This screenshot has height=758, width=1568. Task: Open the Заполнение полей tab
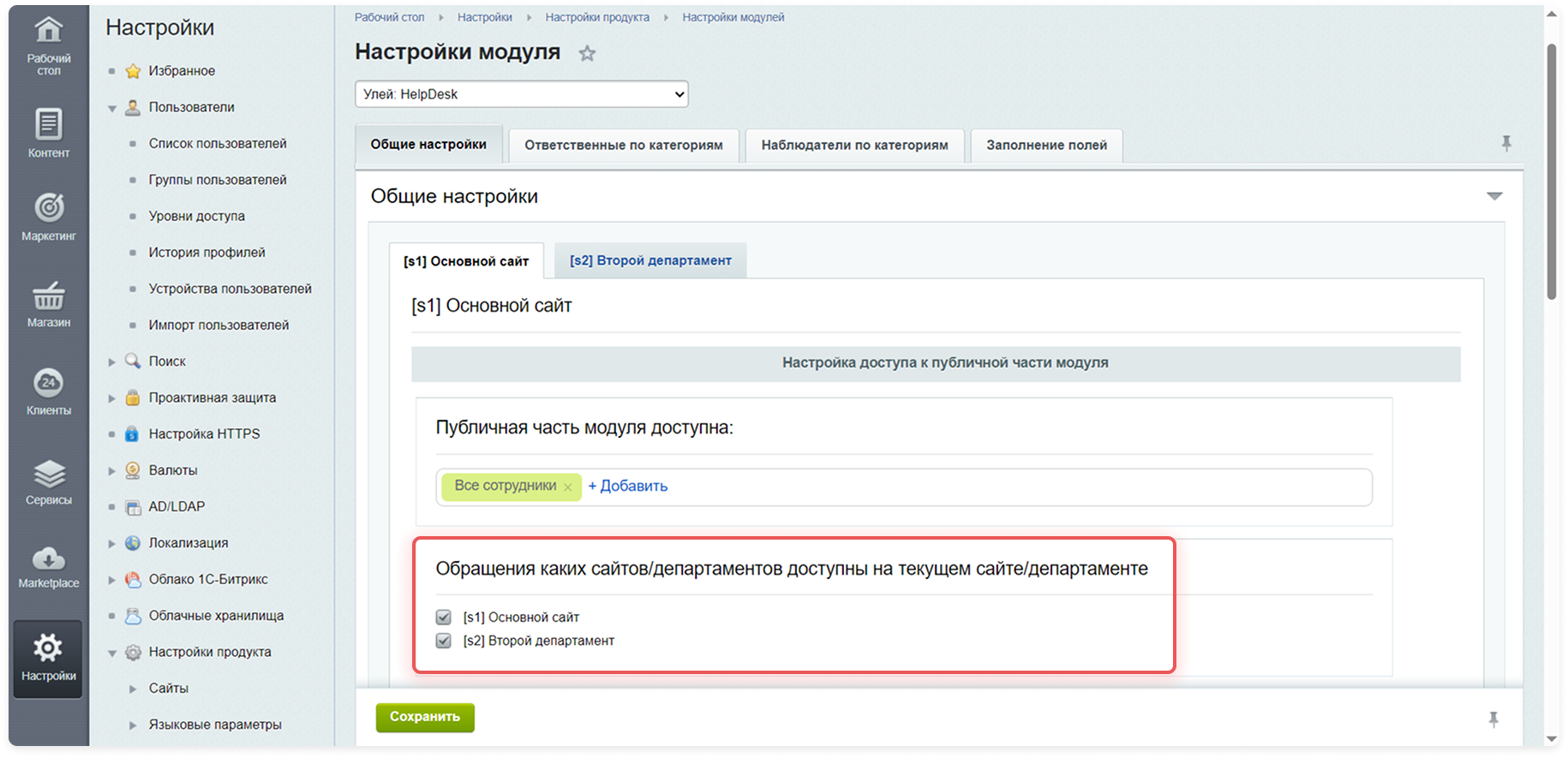tap(1046, 146)
